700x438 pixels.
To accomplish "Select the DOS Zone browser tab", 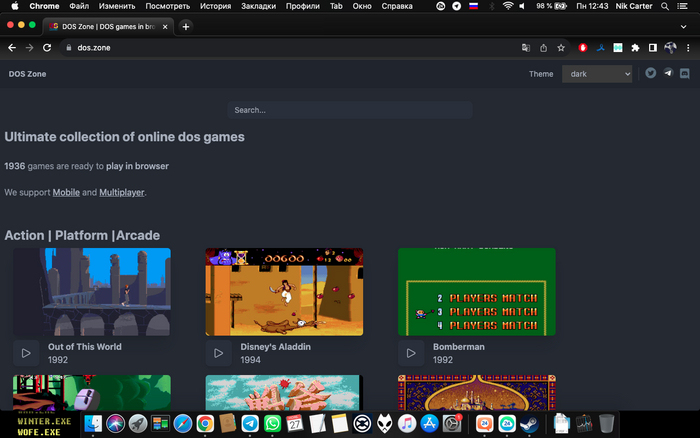I will point(108,27).
